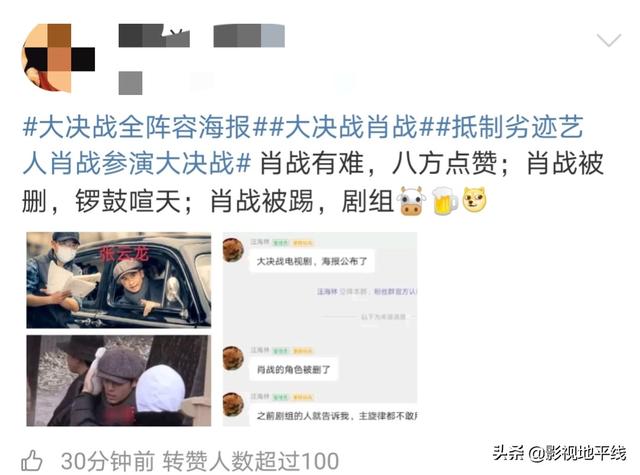
Task: Open the chat screenshot image
Action: 320,329
